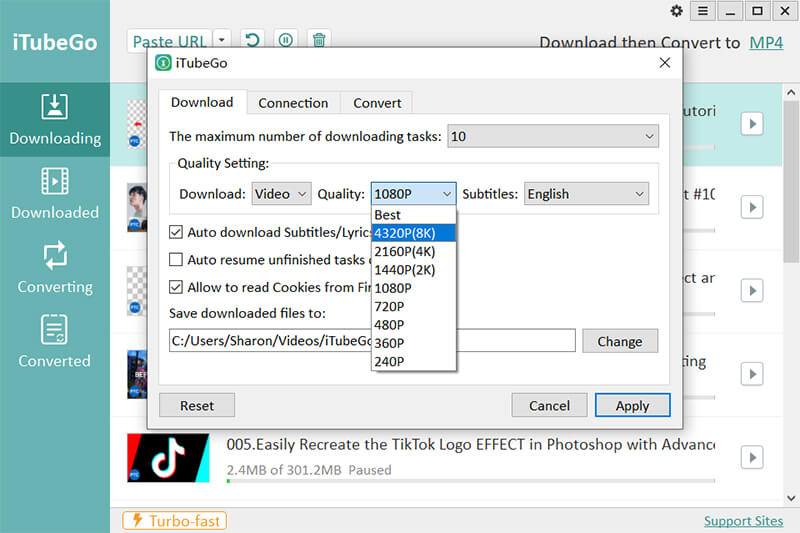Screen dimensions: 800x533
Task: Collapse the Quality 1080P combo box
Action: click(413, 194)
